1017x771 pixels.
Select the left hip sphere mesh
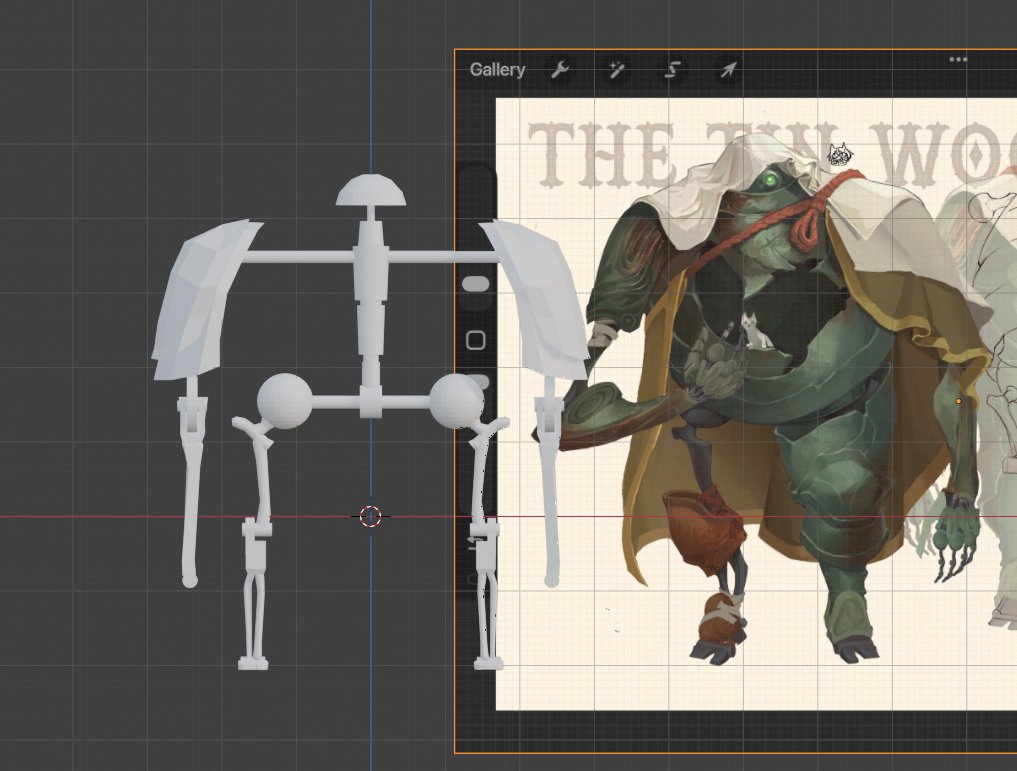[284, 401]
